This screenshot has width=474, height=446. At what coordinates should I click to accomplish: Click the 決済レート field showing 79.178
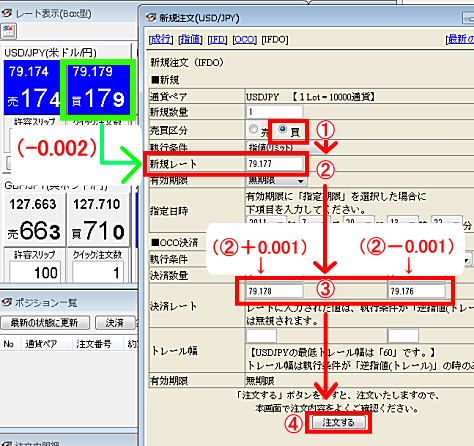click(x=275, y=291)
